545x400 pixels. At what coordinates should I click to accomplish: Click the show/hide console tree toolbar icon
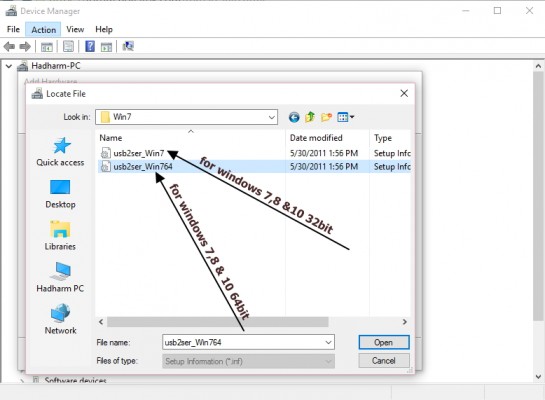tap(47, 47)
